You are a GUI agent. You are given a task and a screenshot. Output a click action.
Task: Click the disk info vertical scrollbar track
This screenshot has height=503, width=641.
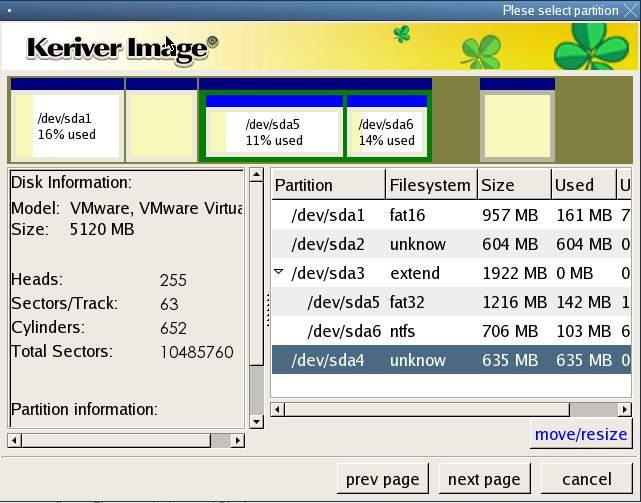pyautogui.click(x=256, y=389)
